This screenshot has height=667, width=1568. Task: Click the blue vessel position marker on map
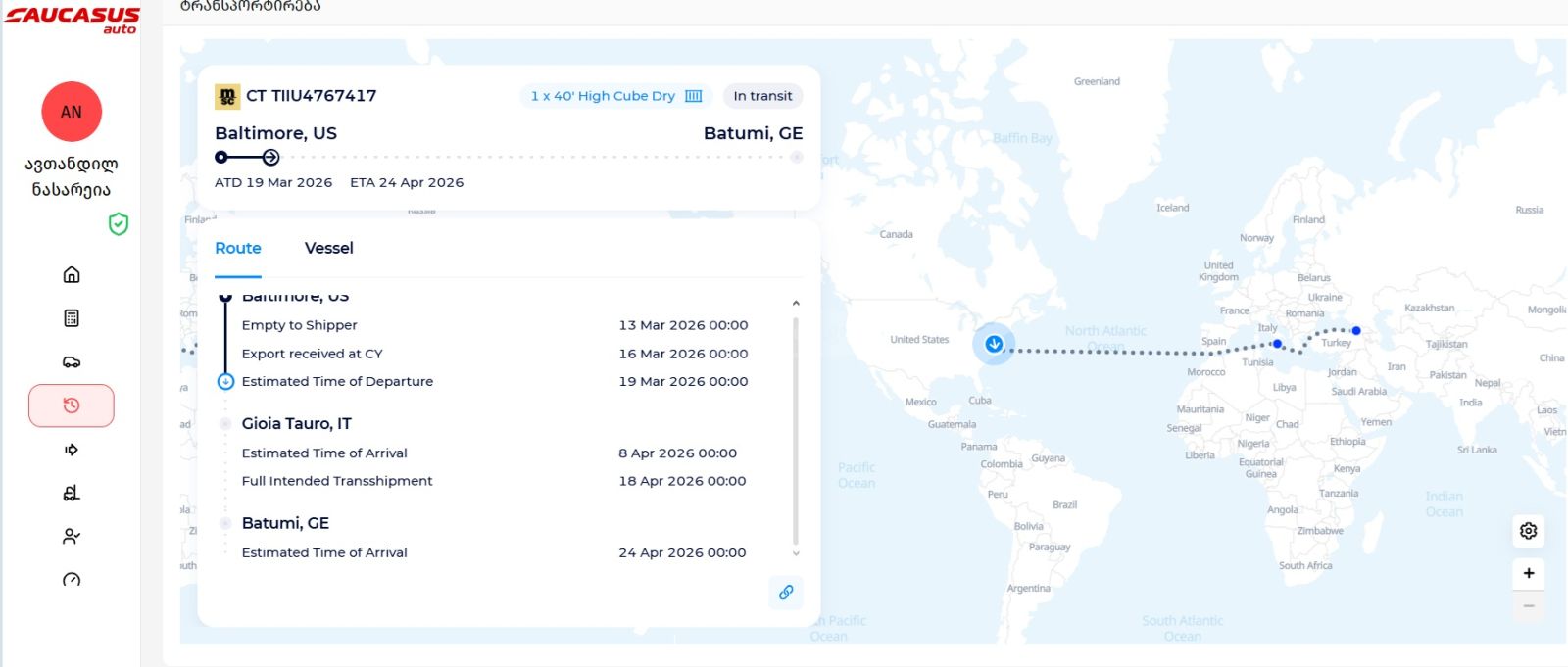994,344
